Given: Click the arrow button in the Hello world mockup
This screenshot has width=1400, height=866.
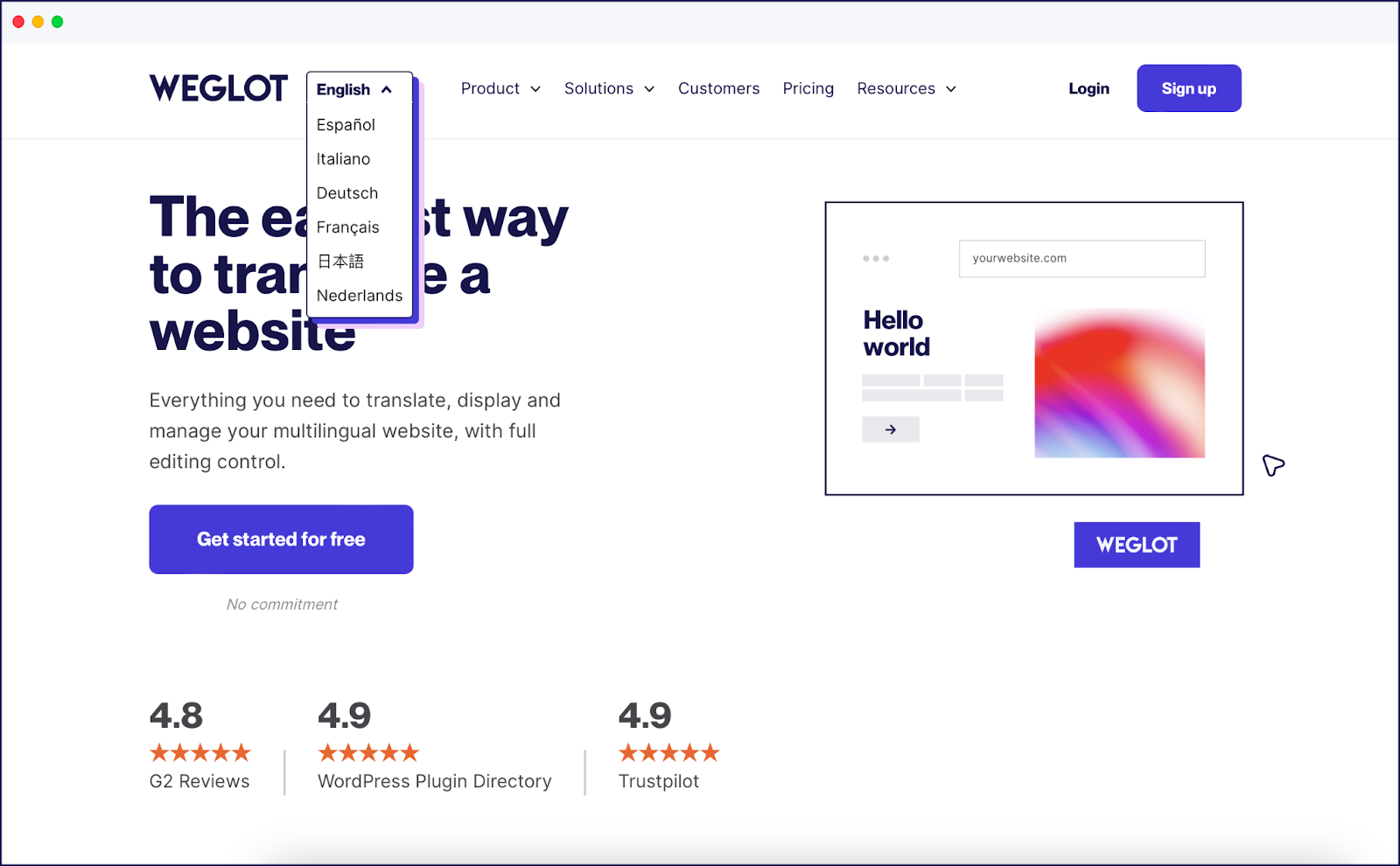Looking at the screenshot, I should (x=890, y=429).
